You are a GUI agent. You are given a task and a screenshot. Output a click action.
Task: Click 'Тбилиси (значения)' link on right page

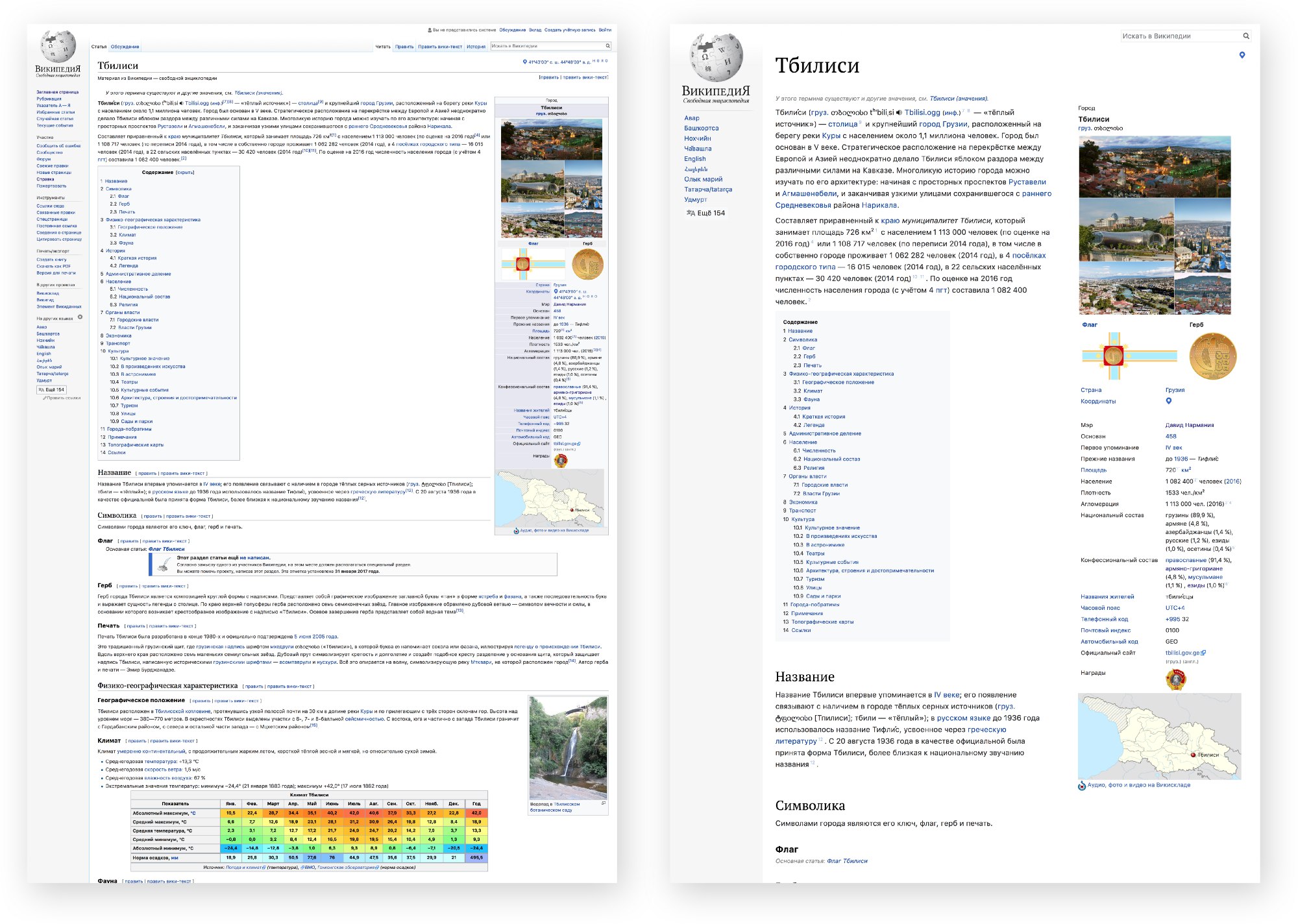click(959, 99)
